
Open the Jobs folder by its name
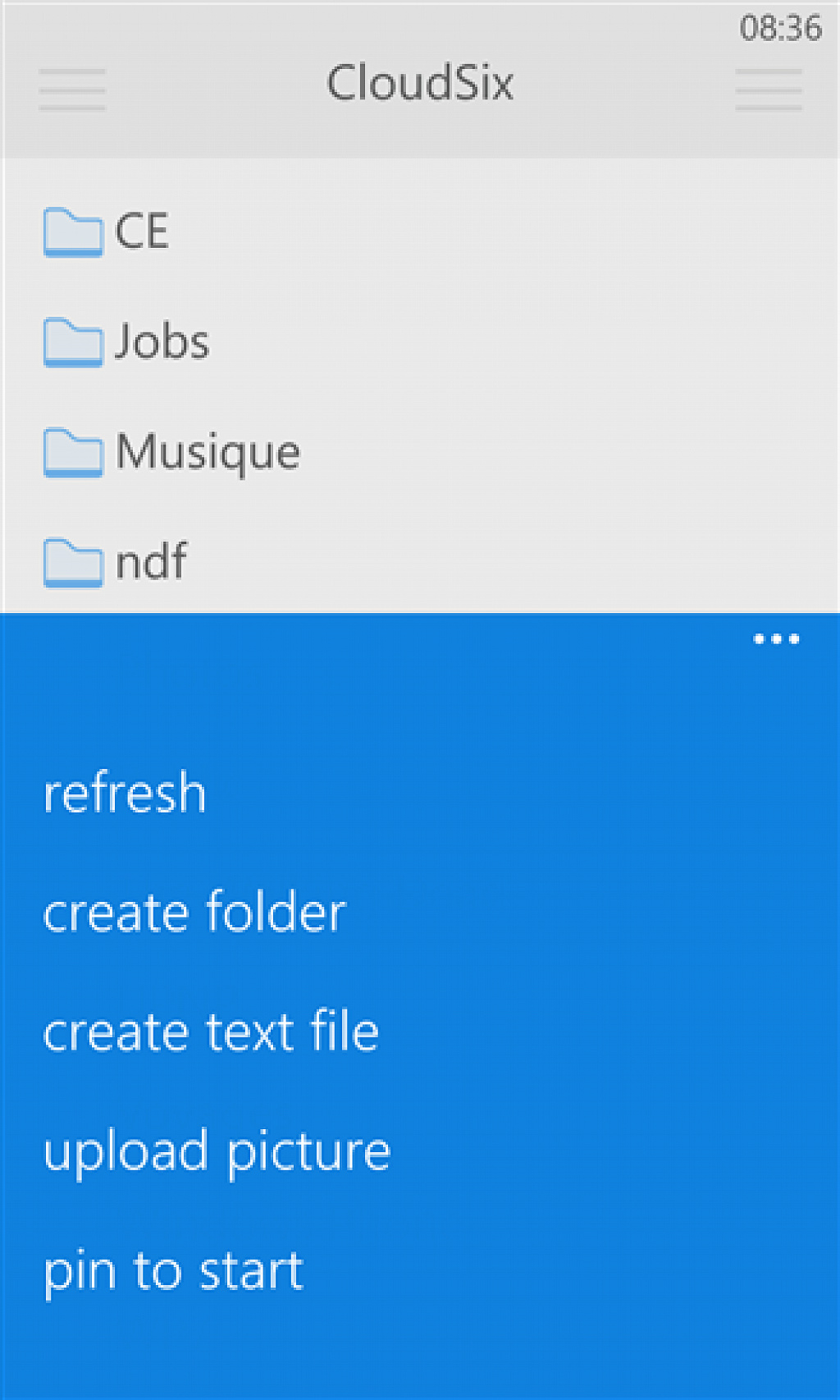[162, 341]
